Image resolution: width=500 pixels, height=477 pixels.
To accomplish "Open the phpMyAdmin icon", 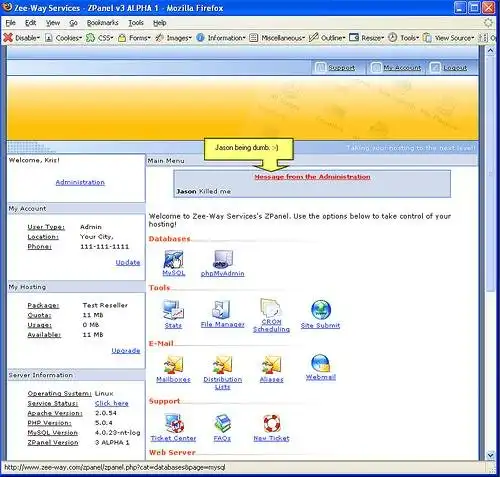I will [223, 259].
